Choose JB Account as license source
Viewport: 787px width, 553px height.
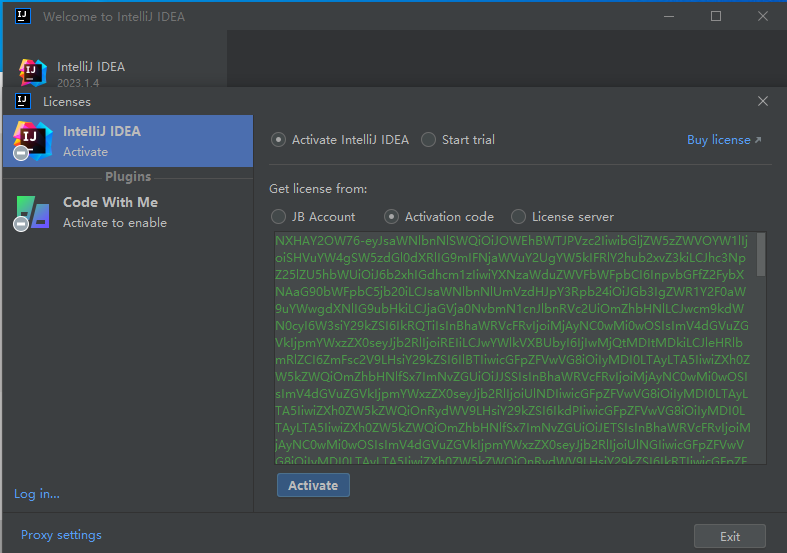pos(279,216)
